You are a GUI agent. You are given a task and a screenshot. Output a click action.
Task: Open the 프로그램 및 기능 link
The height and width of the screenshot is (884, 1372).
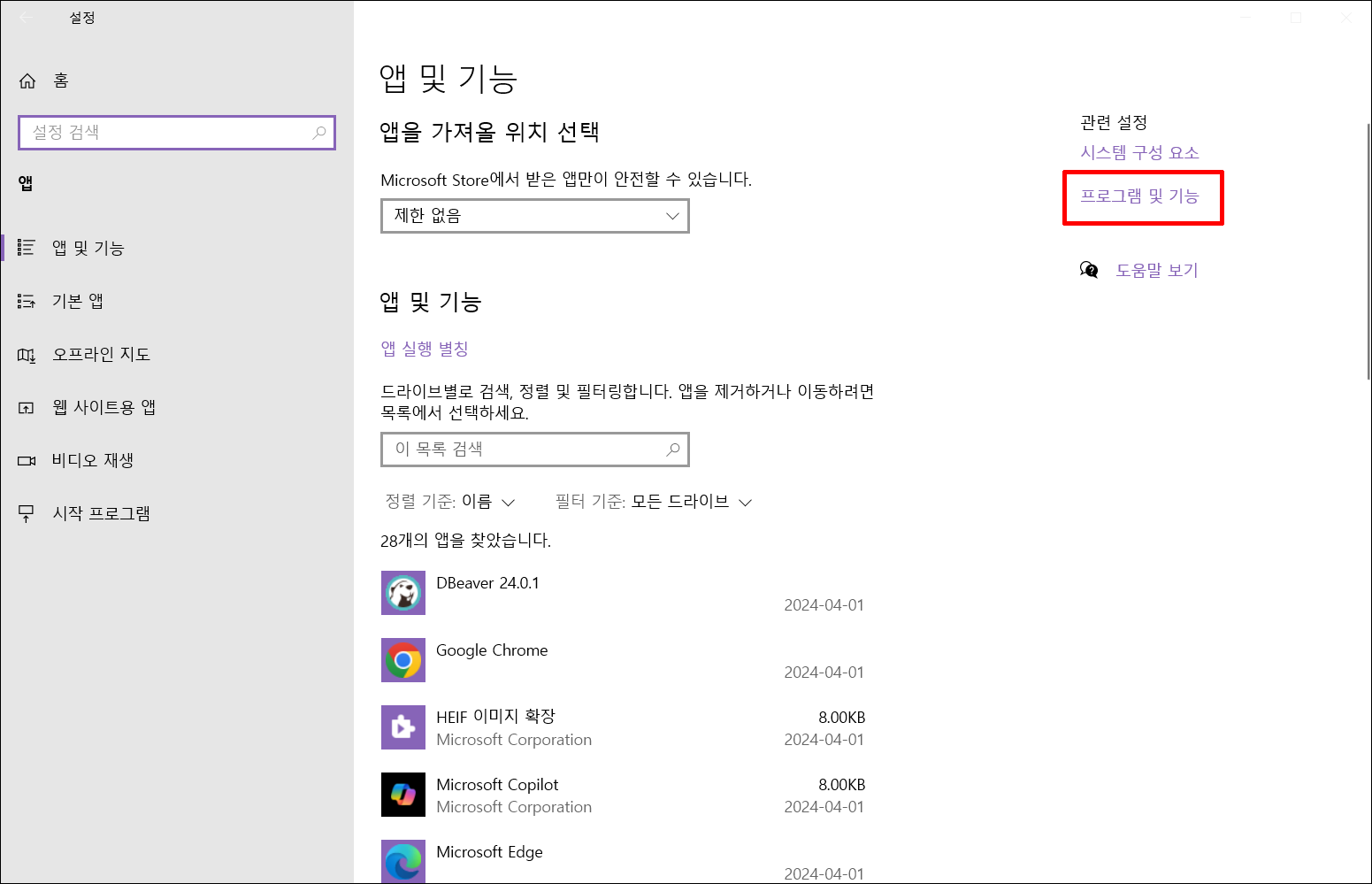(1139, 196)
